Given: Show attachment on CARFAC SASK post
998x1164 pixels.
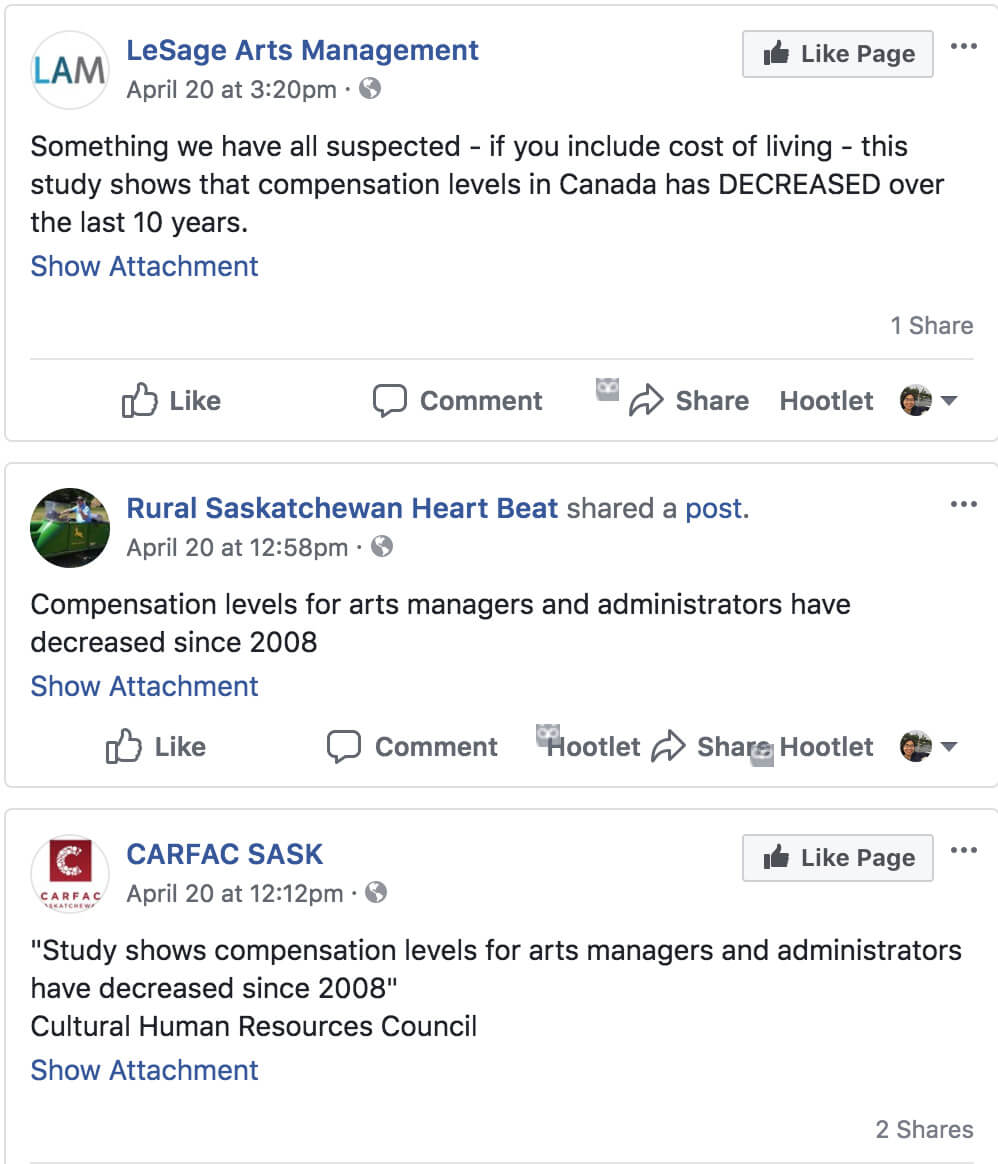Looking at the screenshot, I should point(144,1070).
